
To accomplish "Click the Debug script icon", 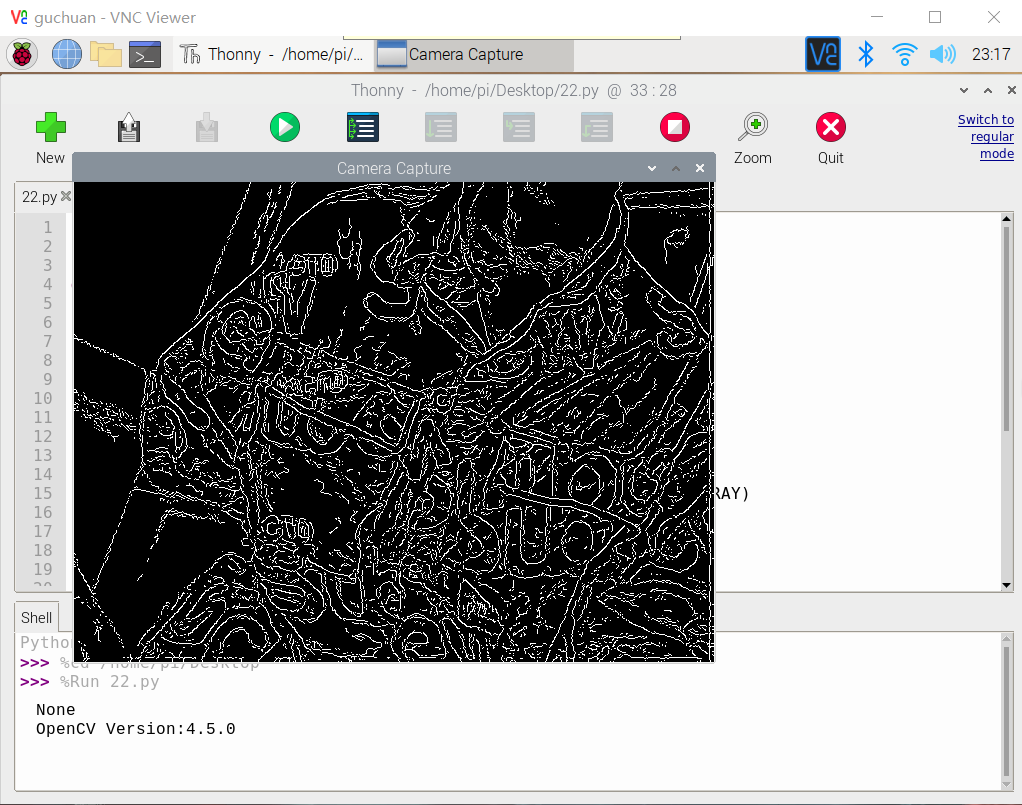I will [362, 127].
